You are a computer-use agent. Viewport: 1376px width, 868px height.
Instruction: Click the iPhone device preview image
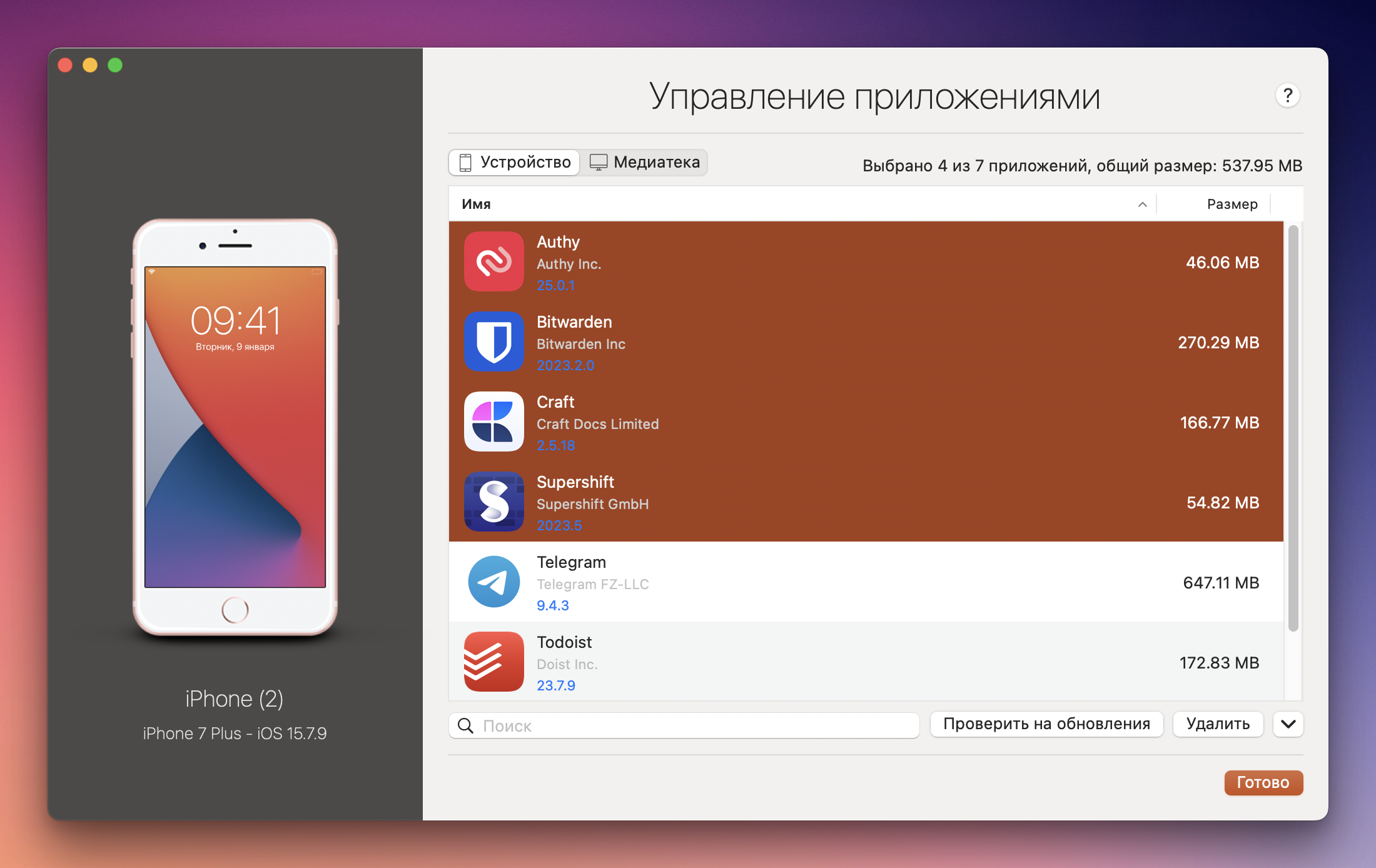click(x=235, y=426)
